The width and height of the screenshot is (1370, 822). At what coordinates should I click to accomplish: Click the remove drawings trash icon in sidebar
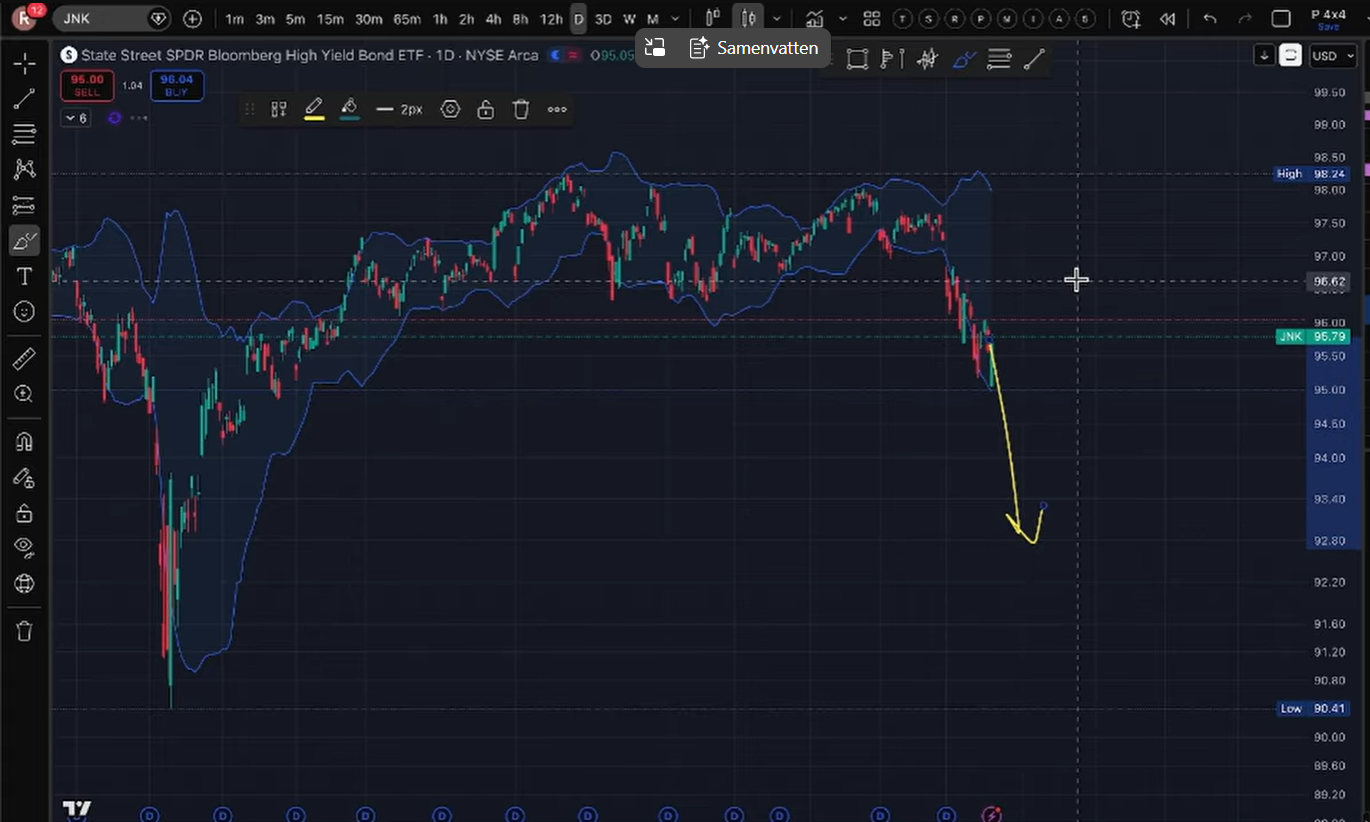pos(25,631)
